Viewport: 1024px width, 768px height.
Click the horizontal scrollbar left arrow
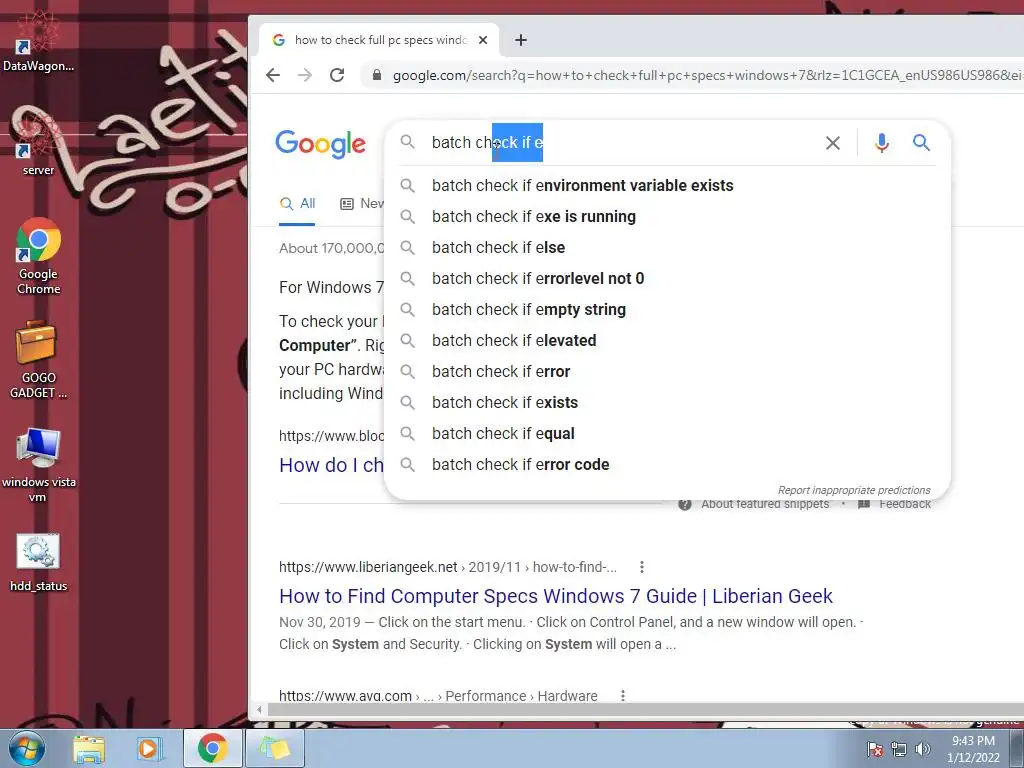coord(260,709)
